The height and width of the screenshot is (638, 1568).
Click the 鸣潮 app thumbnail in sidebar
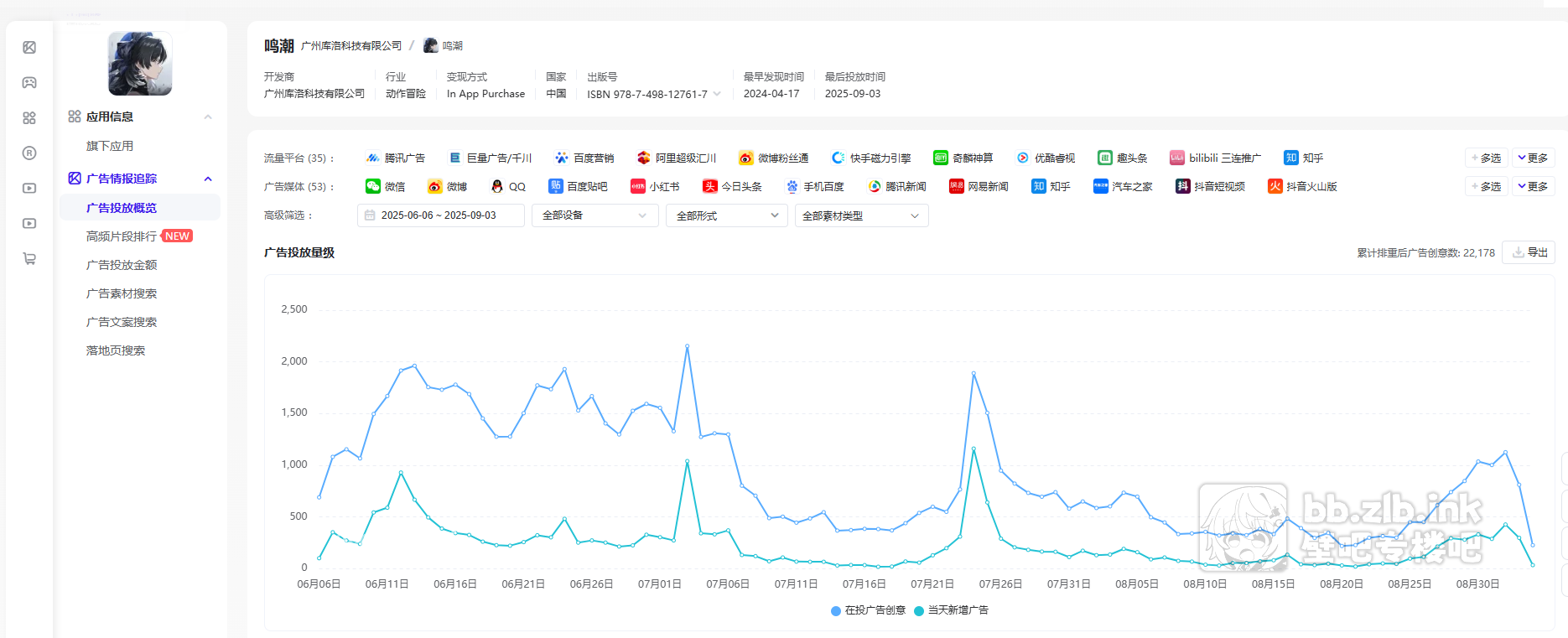pos(140,64)
